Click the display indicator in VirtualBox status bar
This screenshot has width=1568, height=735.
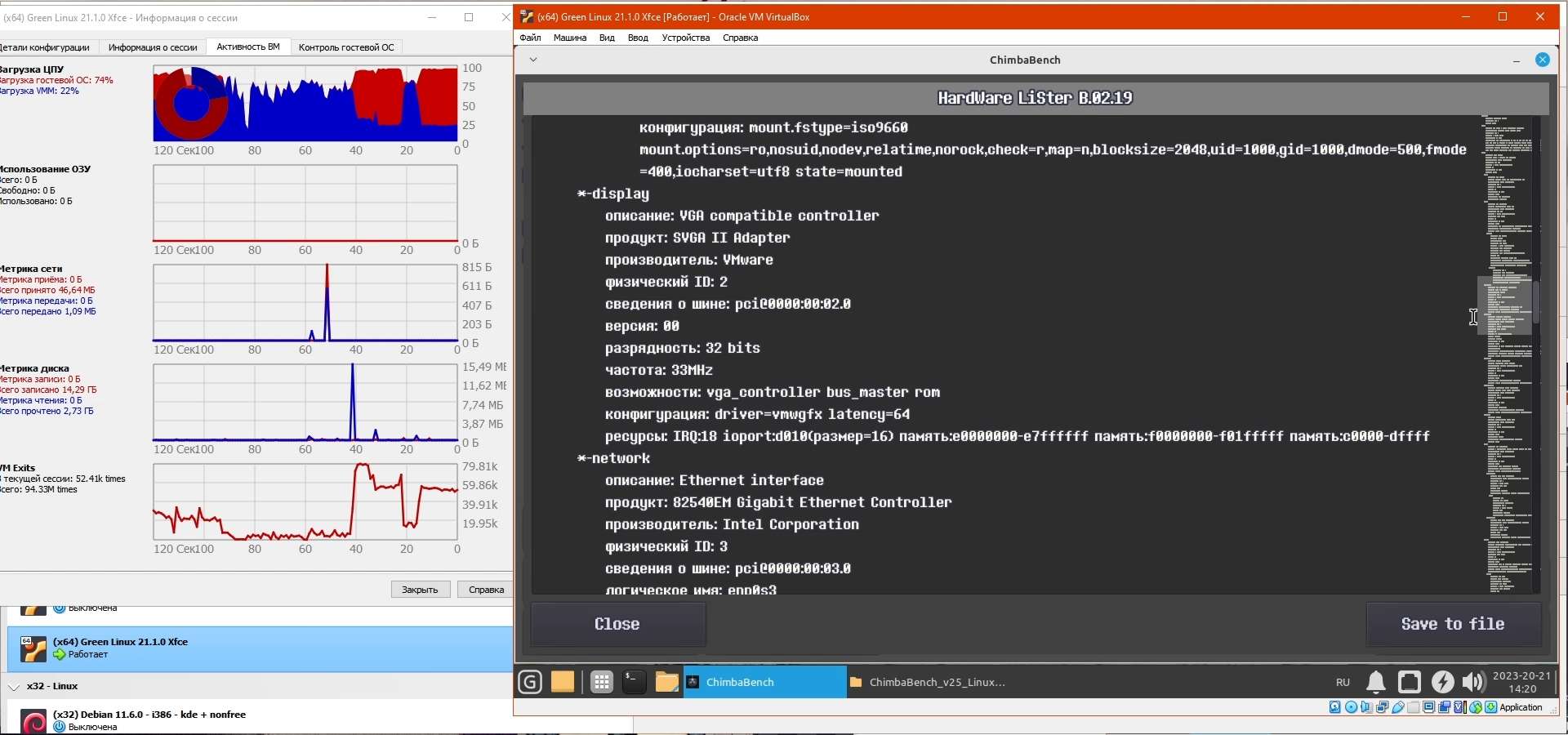[x=1429, y=707]
